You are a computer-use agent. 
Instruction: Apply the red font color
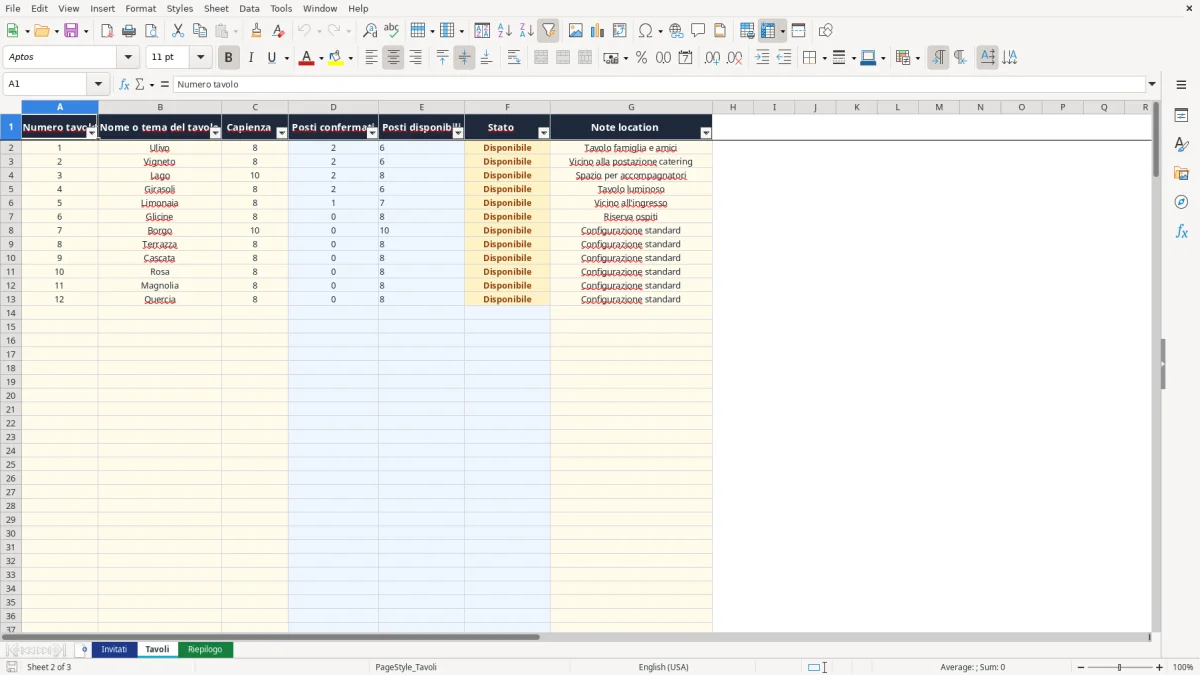tap(307, 58)
